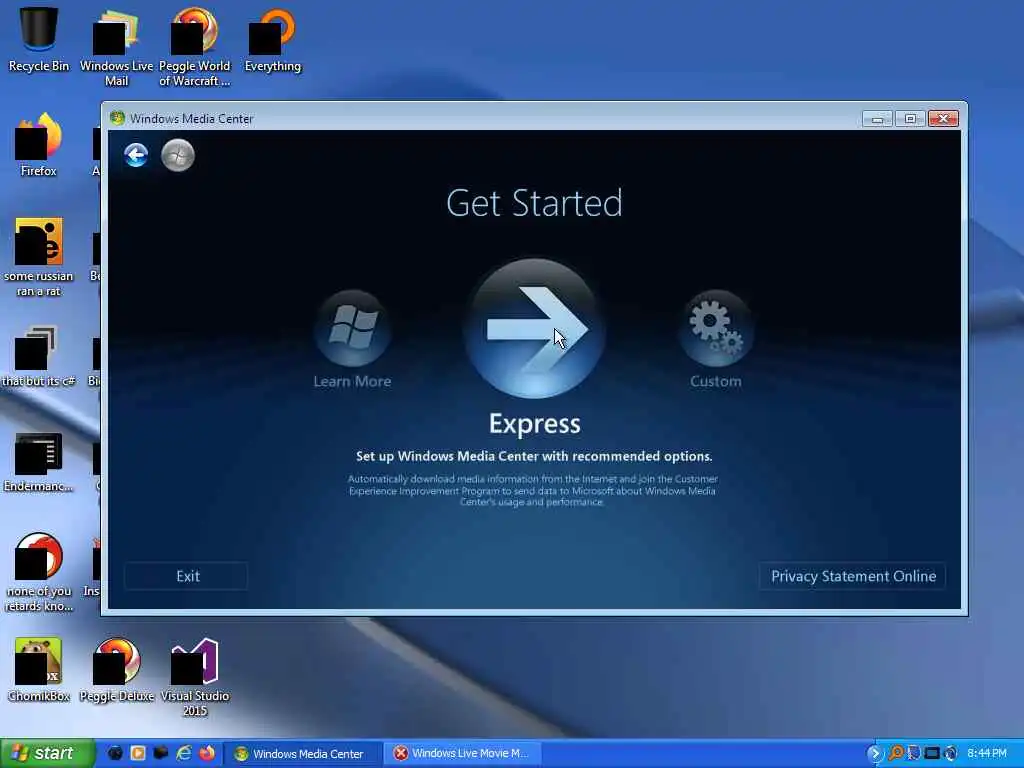Click the Windows Media Center title bar icon
This screenshot has width=1024, height=768.
[118, 118]
